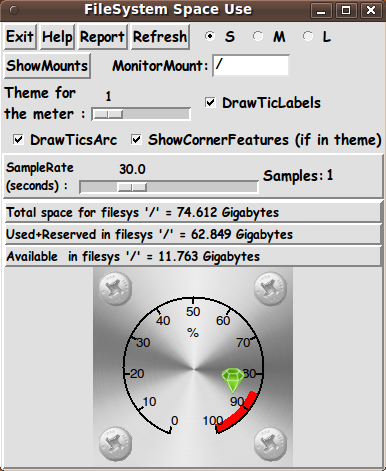The width and height of the screenshot is (386, 471).
Task: Select the M size radio button
Action: (258, 36)
